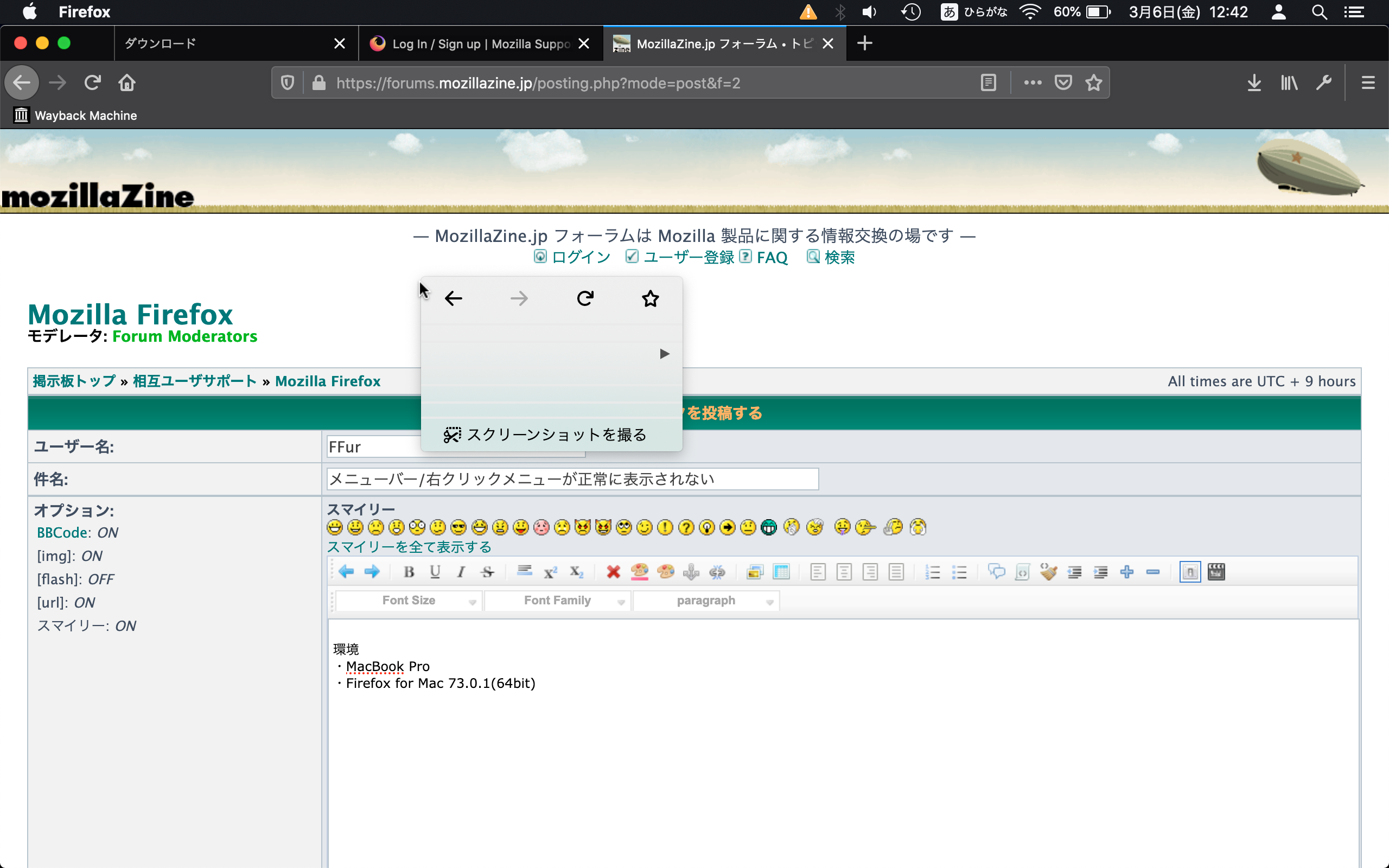Click the editor undo blue arrow
The height and width of the screenshot is (868, 1389).
(346, 572)
